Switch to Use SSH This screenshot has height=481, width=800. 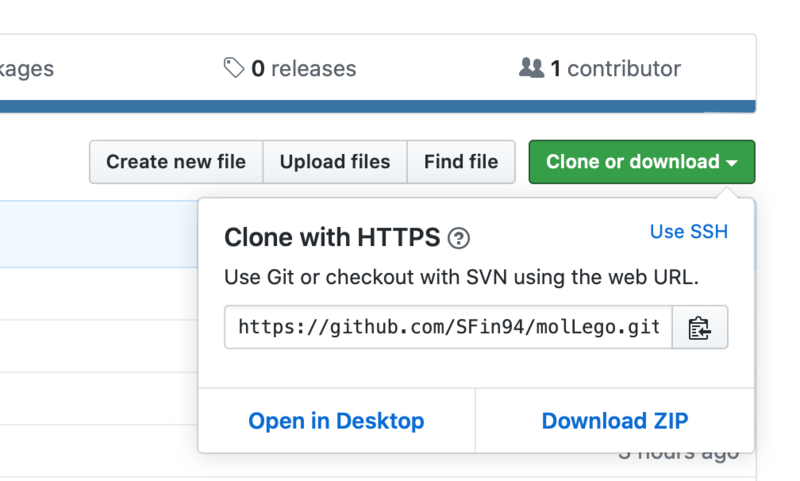point(688,232)
